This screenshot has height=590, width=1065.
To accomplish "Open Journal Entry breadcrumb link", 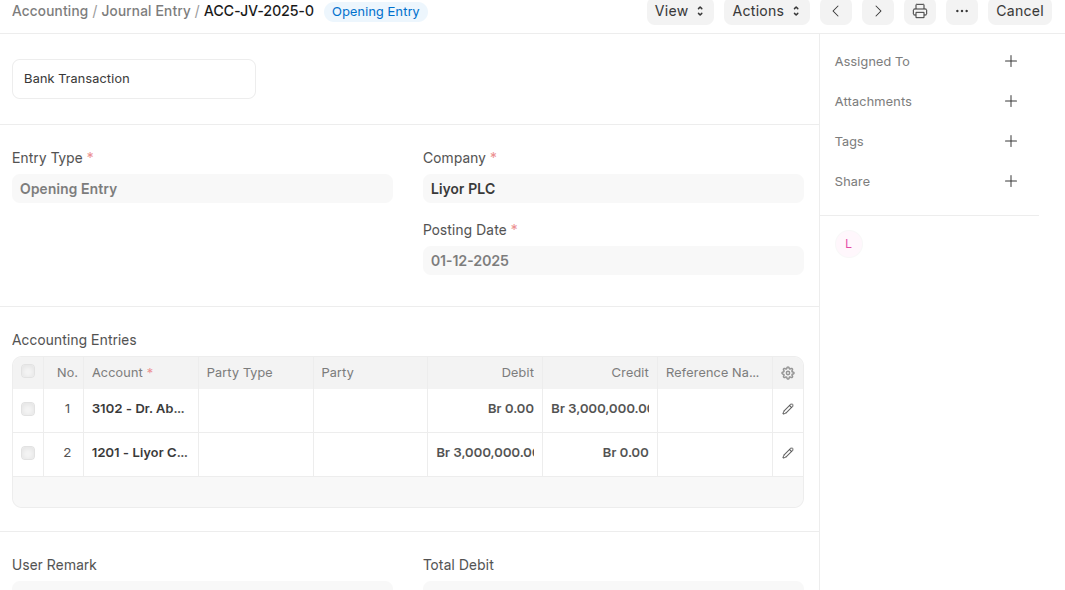I will click(144, 11).
